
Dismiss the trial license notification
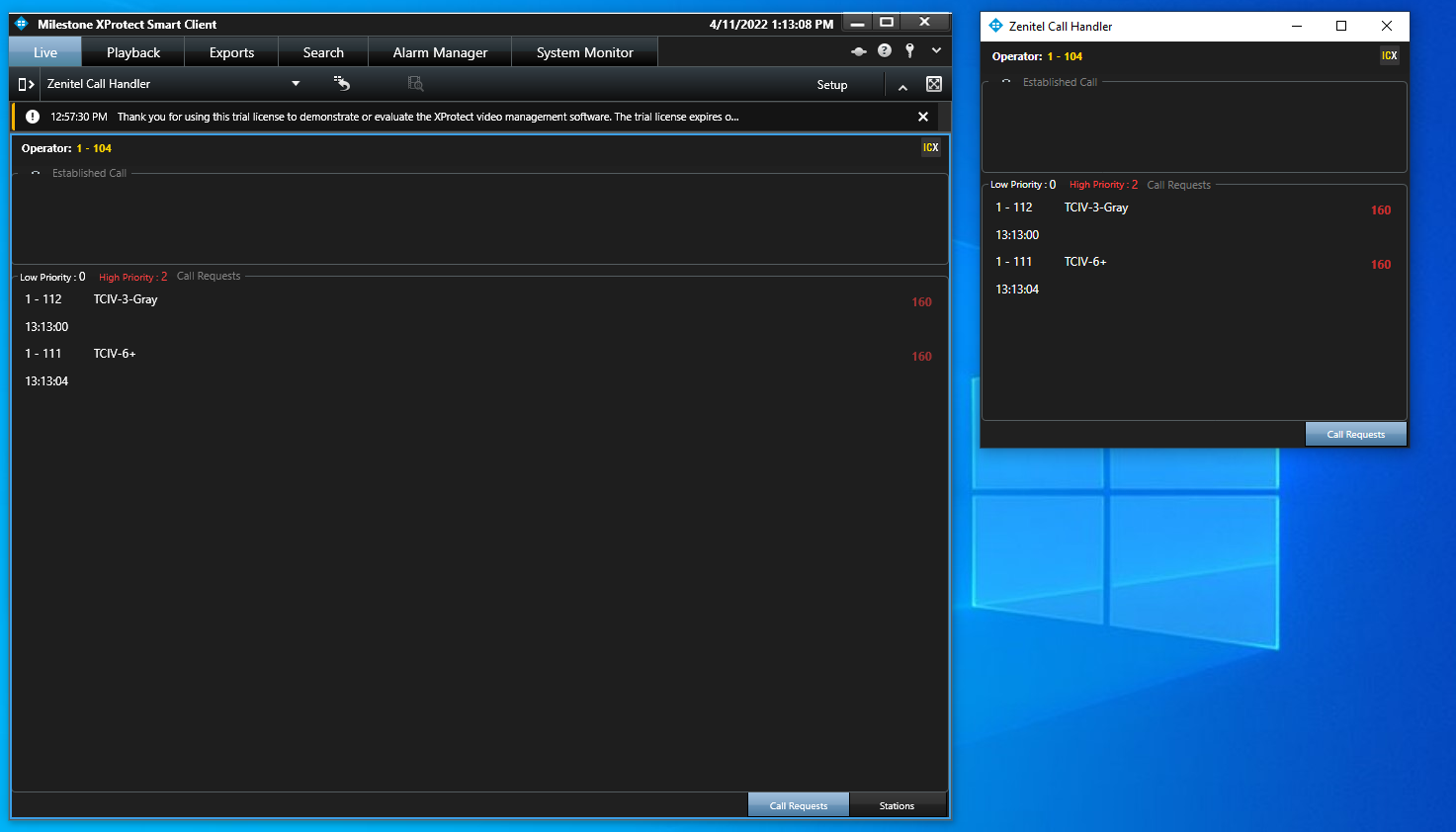(x=922, y=117)
